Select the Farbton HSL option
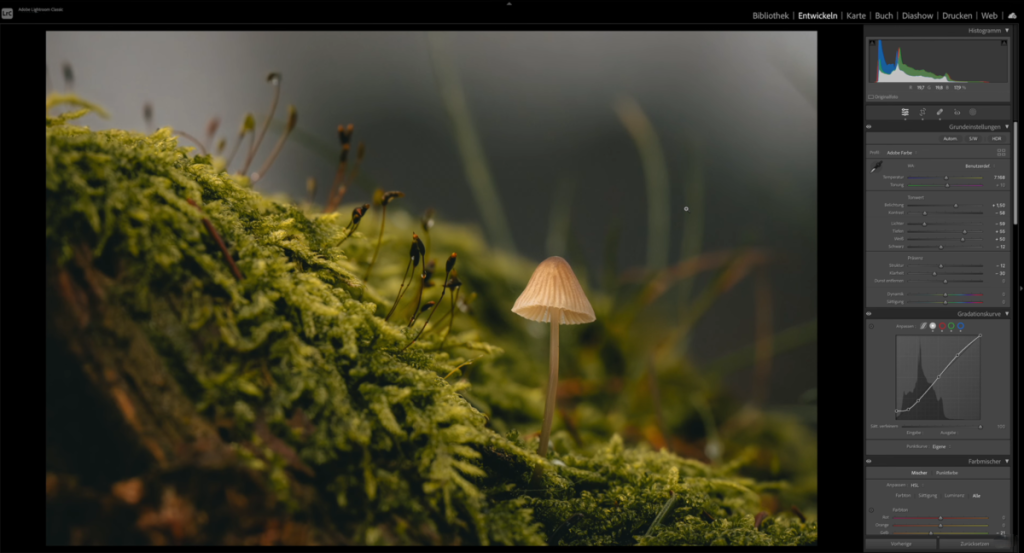 (x=903, y=496)
